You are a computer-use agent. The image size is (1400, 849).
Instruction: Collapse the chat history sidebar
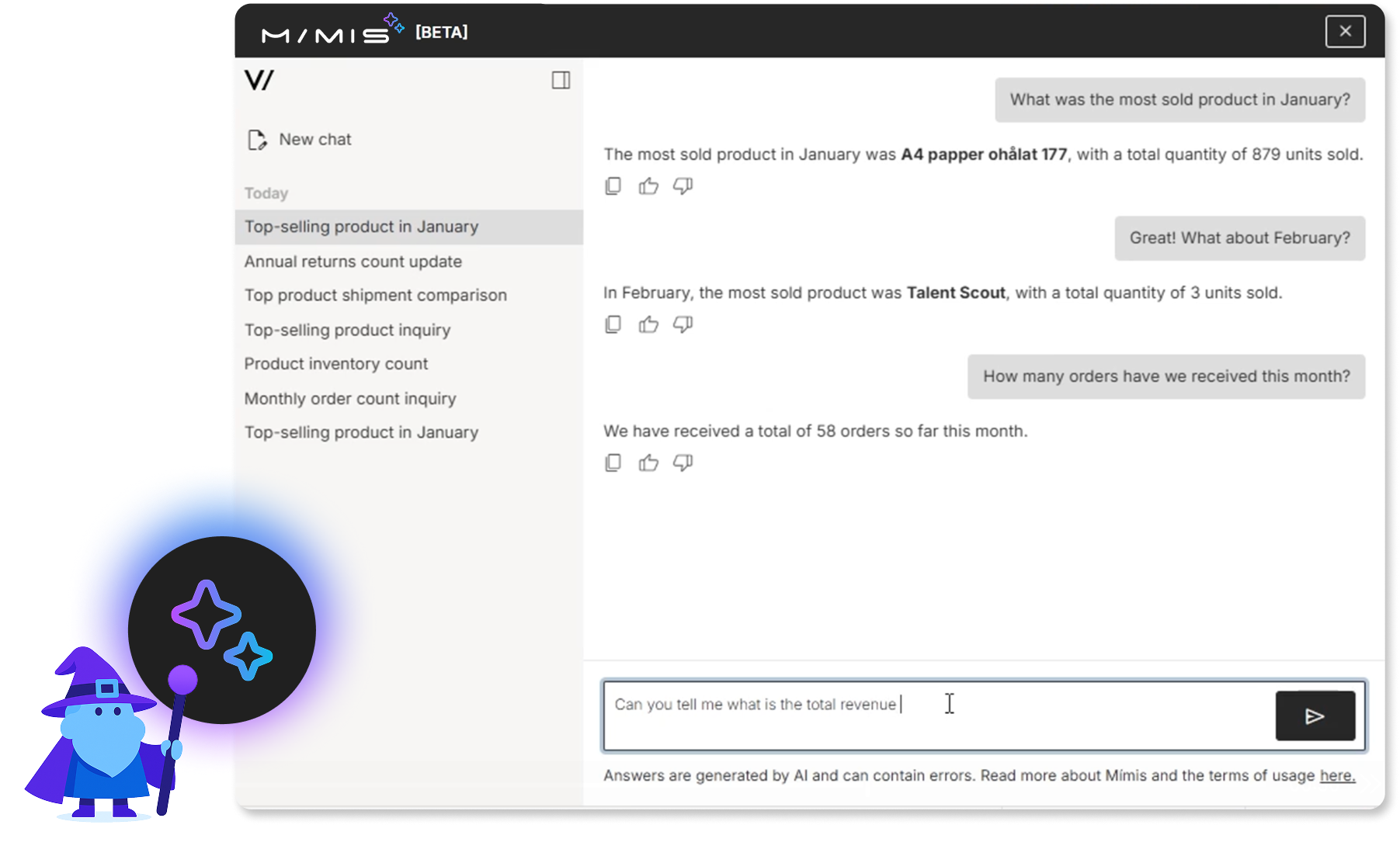(561, 80)
